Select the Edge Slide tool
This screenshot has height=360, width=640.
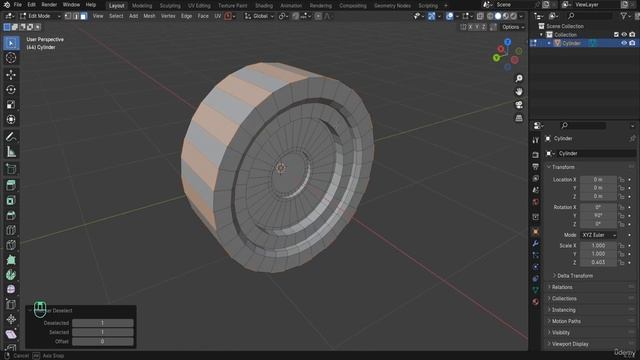coord(11,304)
